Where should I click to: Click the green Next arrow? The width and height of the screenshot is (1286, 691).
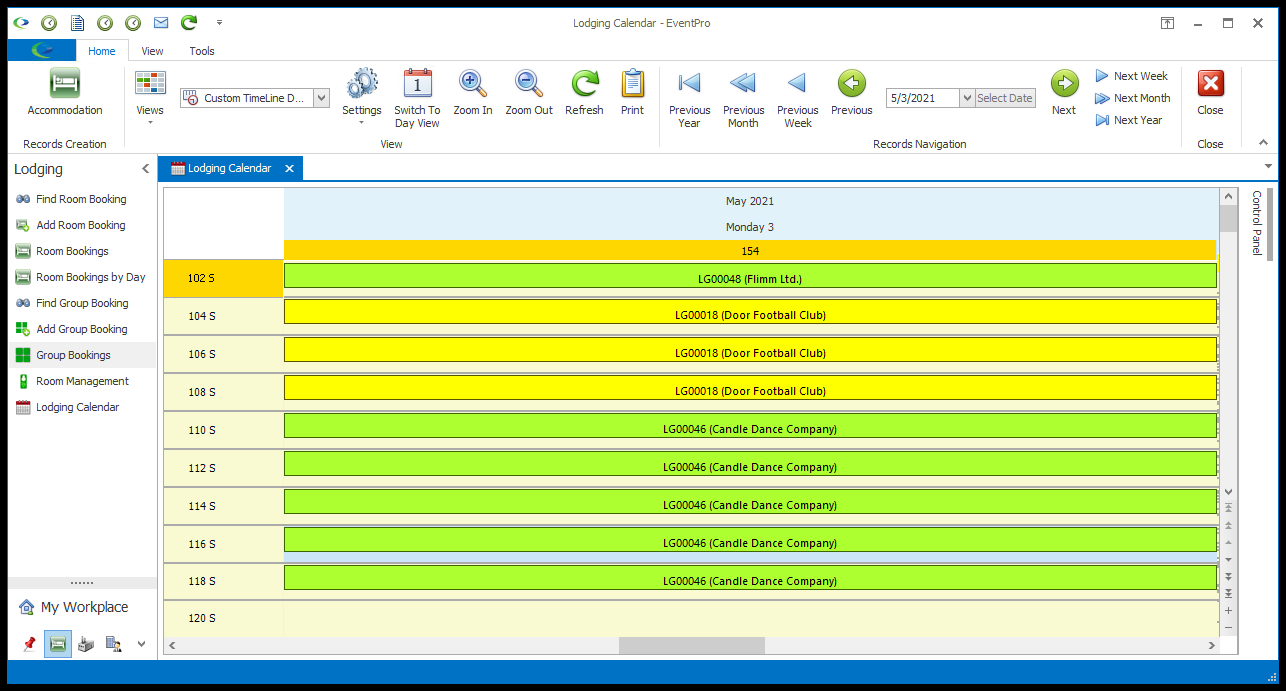pyautogui.click(x=1064, y=83)
